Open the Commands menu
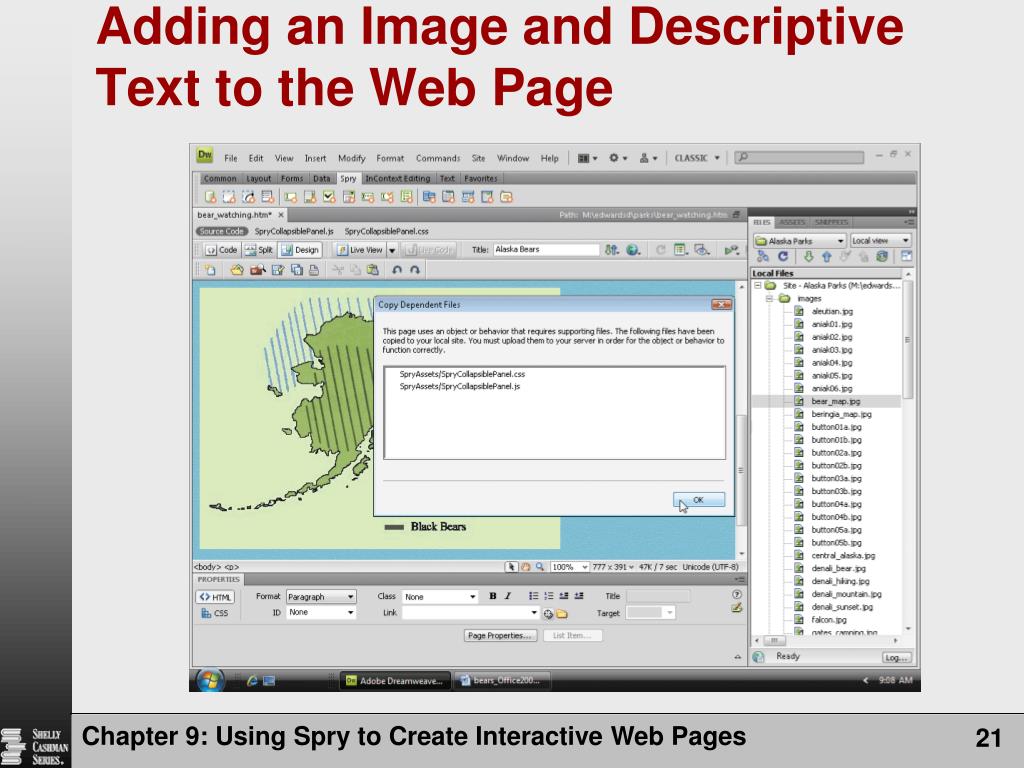1024x768 pixels. point(438,158)
